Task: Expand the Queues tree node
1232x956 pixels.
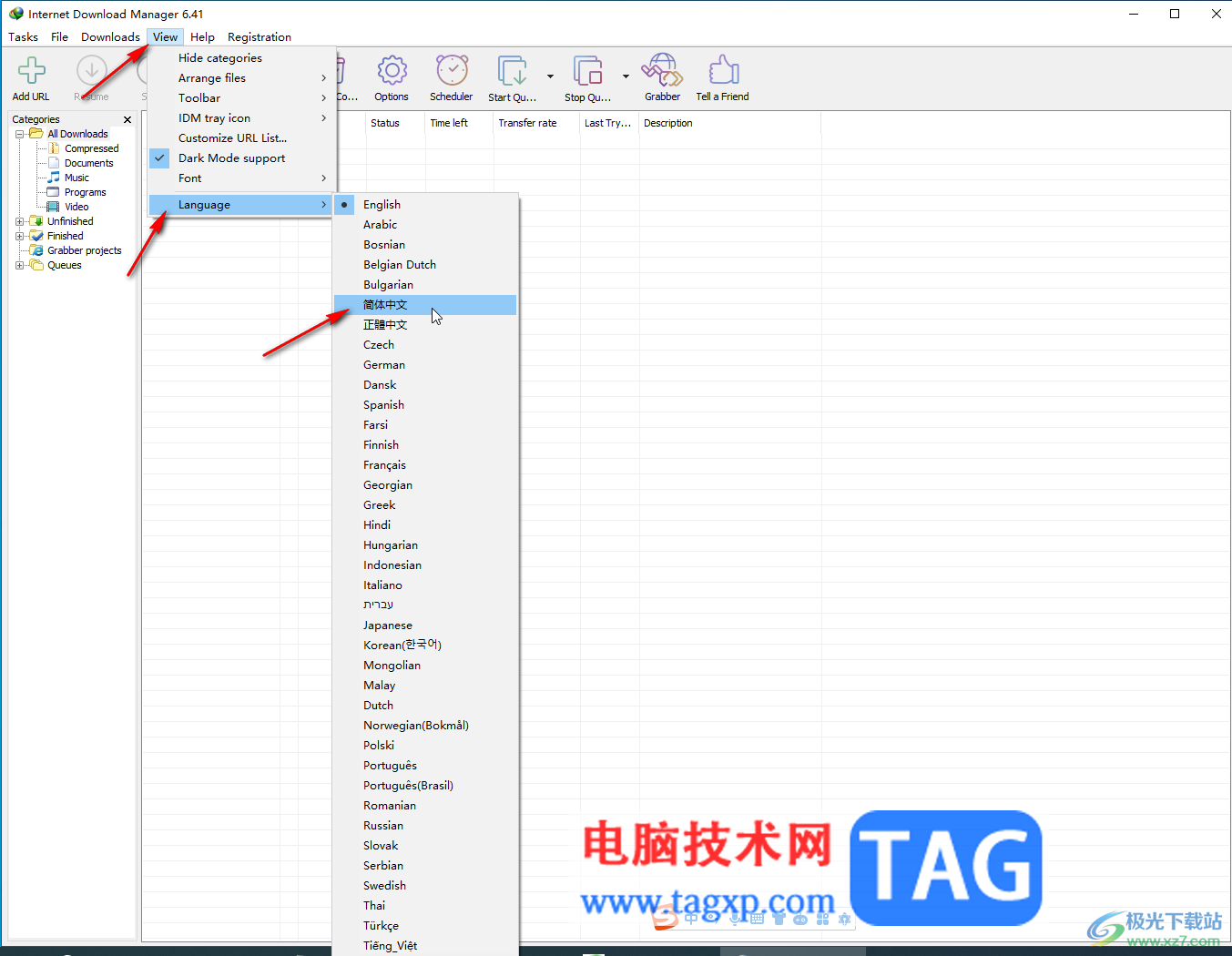Action: click(x=20, y=265)
